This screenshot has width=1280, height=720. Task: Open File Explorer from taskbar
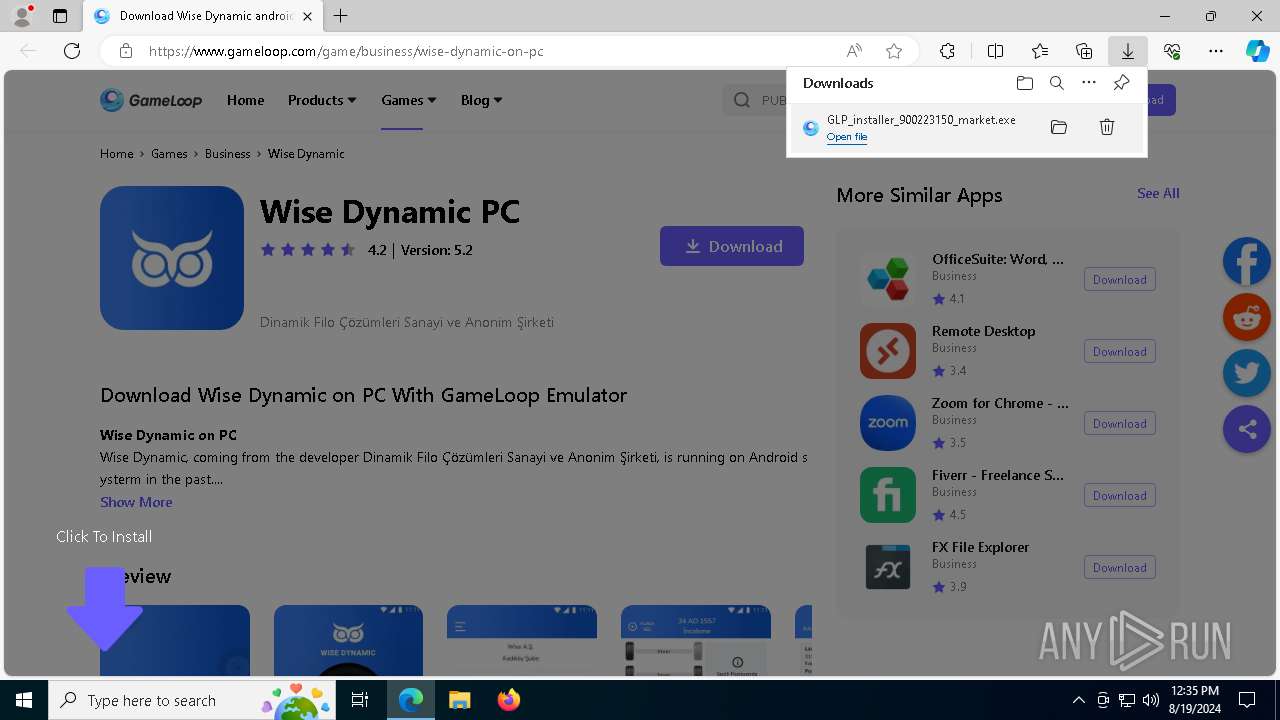(x=459, y=700)
